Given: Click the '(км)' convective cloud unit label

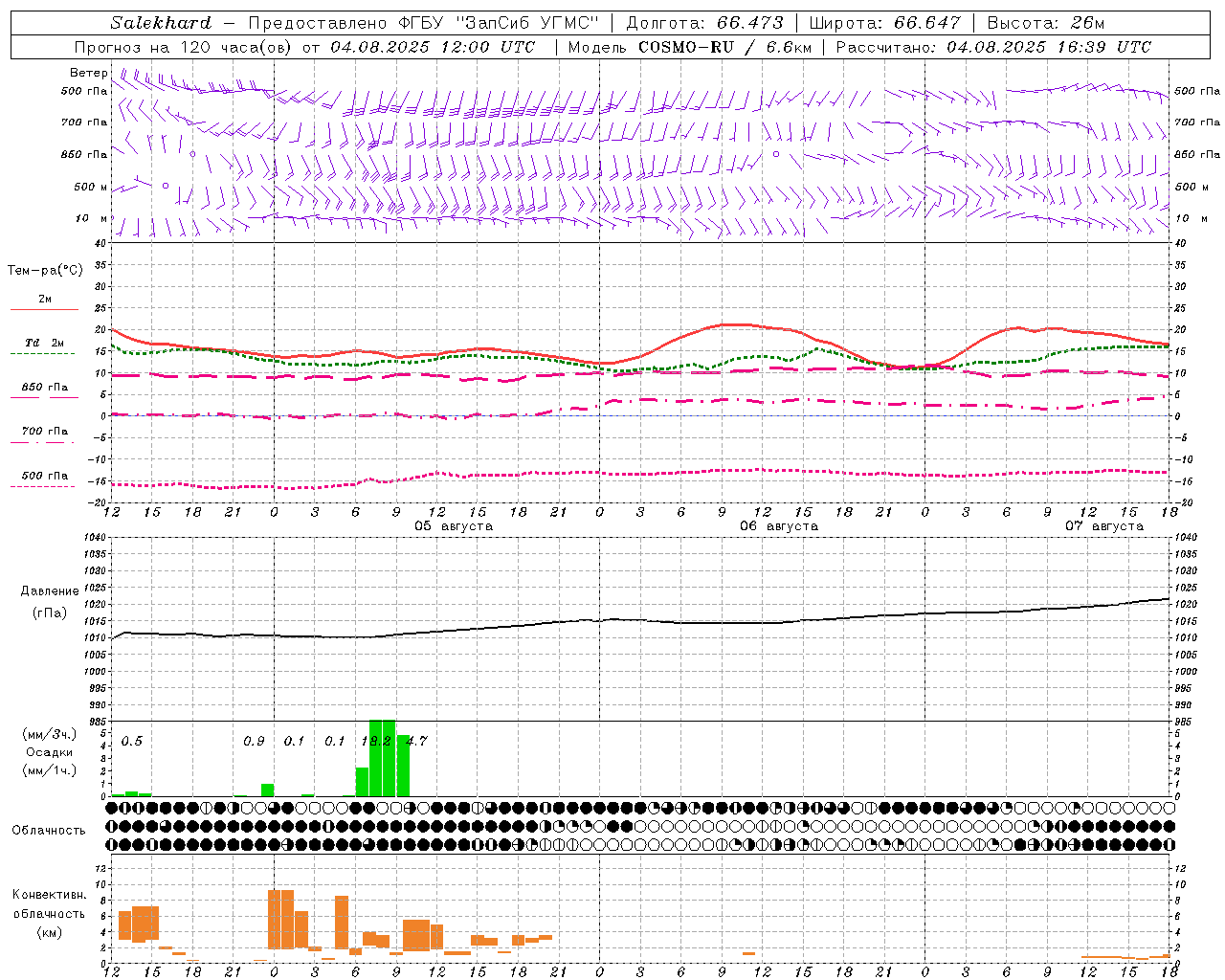Looking at the screenshot, I should (x=49, y=932).
